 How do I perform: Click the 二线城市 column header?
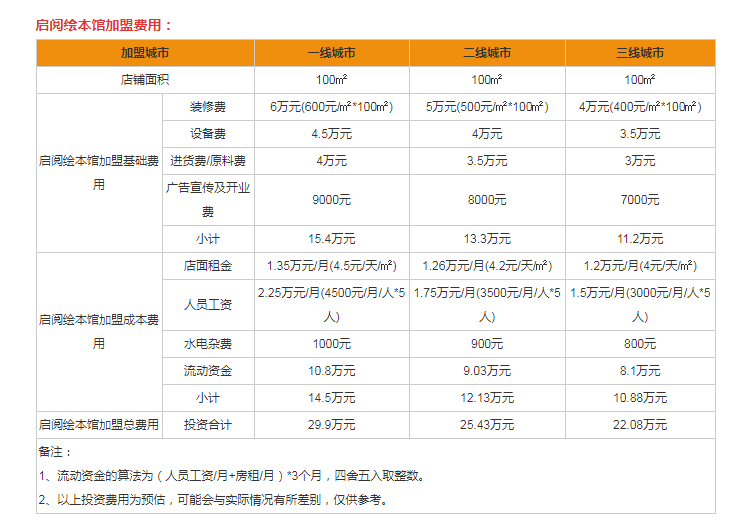coord(487,53)
